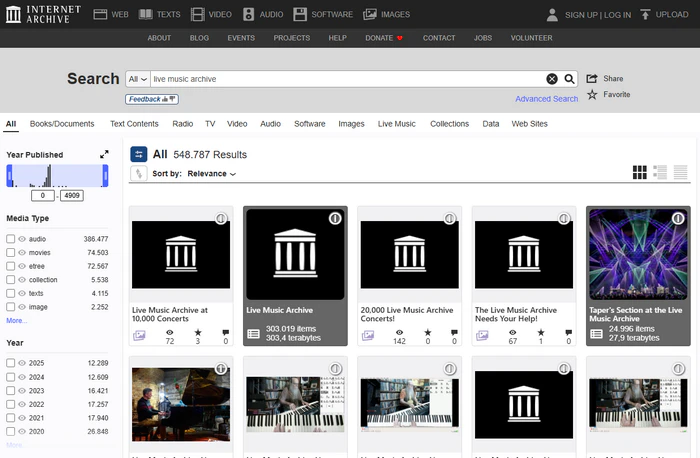Open the Sort by Relevance dropdown
This screenshot has width=700, height=458.
(x=212, y=174)
